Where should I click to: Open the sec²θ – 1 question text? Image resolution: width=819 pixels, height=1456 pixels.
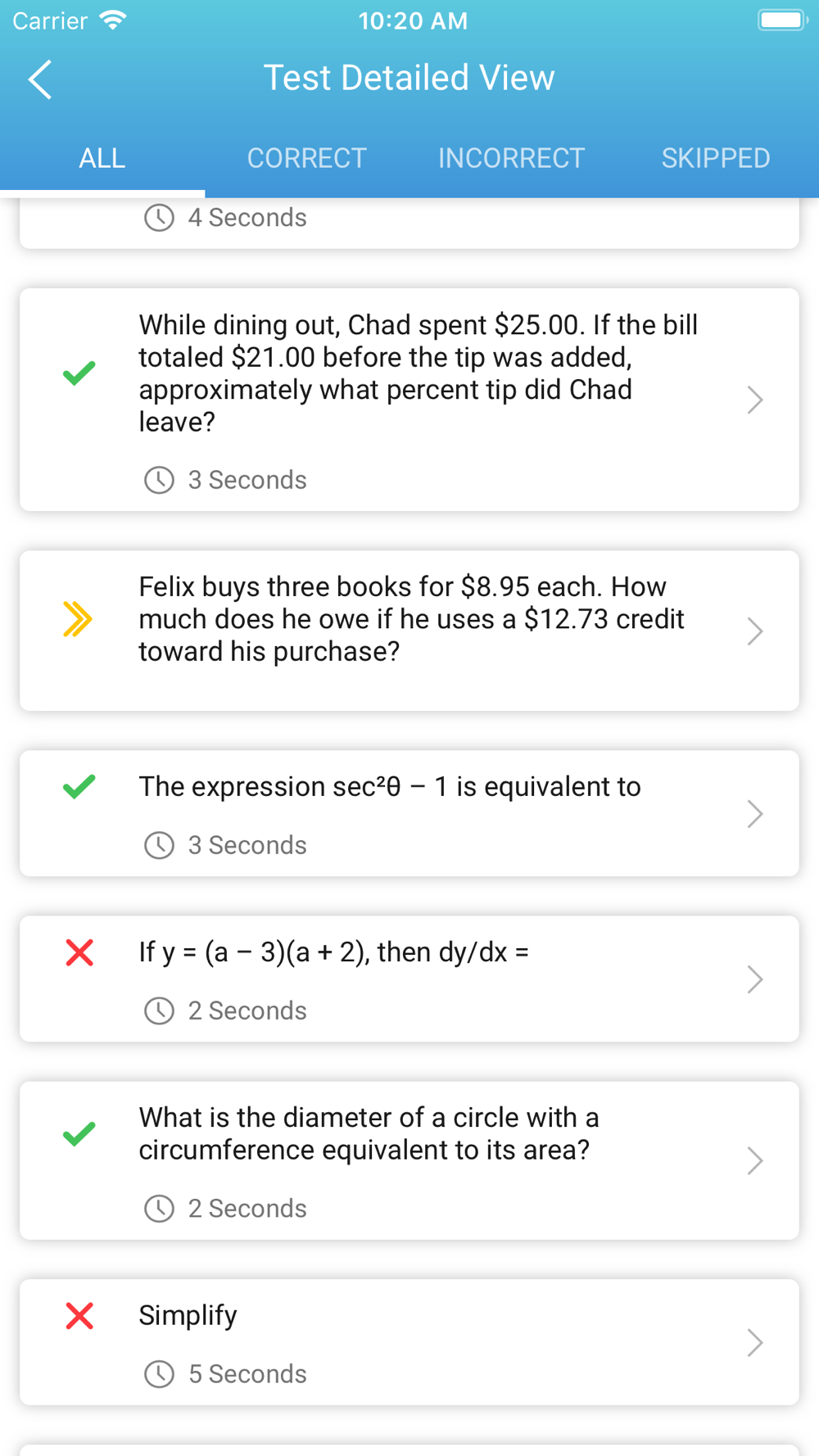[x=390, y=787]
